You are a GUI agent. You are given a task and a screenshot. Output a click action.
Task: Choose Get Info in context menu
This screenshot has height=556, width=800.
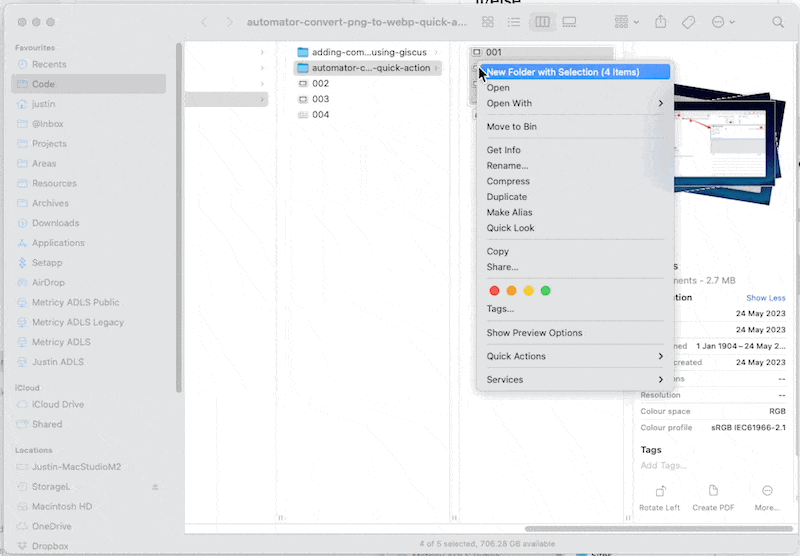click(574, 150)
